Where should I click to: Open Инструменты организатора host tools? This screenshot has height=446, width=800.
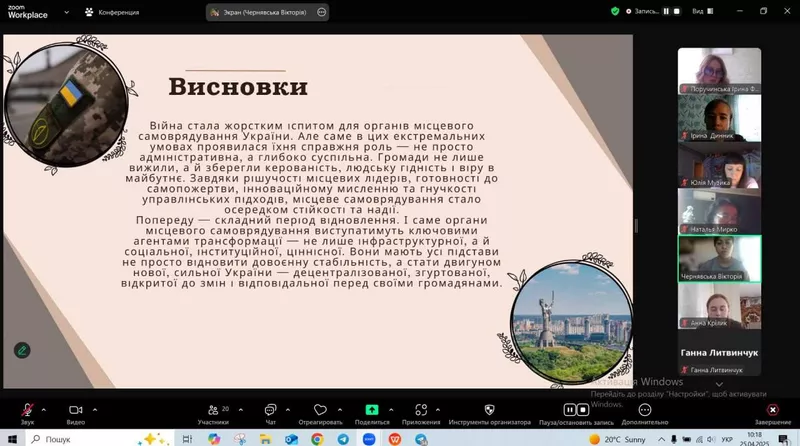[489, 413]
